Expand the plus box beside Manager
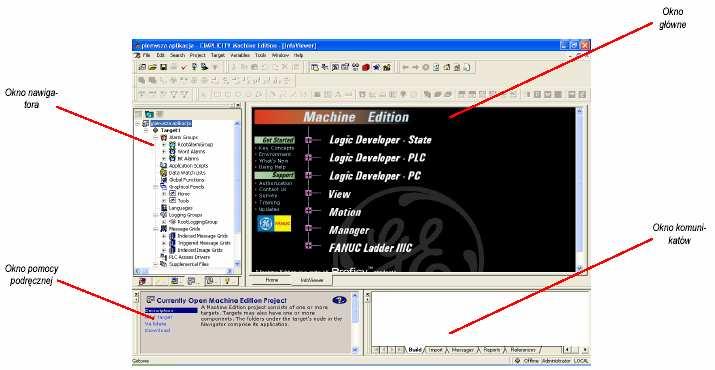 (x=309, y=228)
